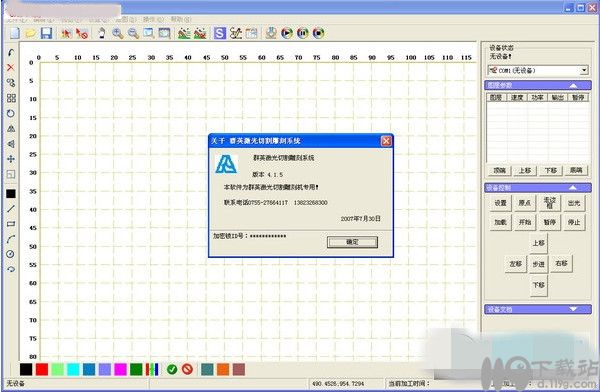Click the 原点 device control button

coord(525,203)
